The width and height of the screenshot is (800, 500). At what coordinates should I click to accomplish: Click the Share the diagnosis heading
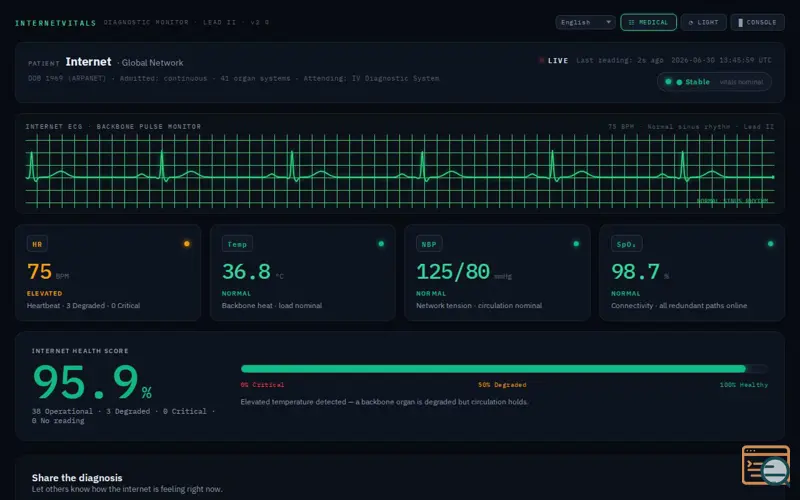pyautogui.click(x=77, y=478)
